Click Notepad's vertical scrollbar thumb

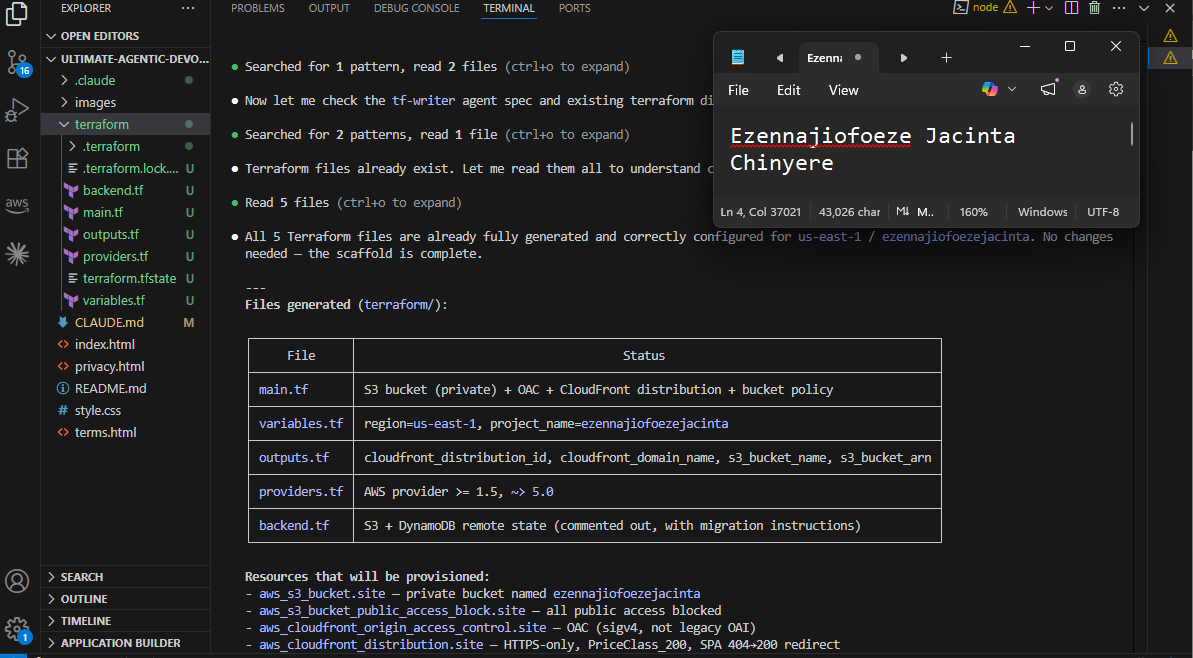pyautogui.click(x=1131, y=134)
